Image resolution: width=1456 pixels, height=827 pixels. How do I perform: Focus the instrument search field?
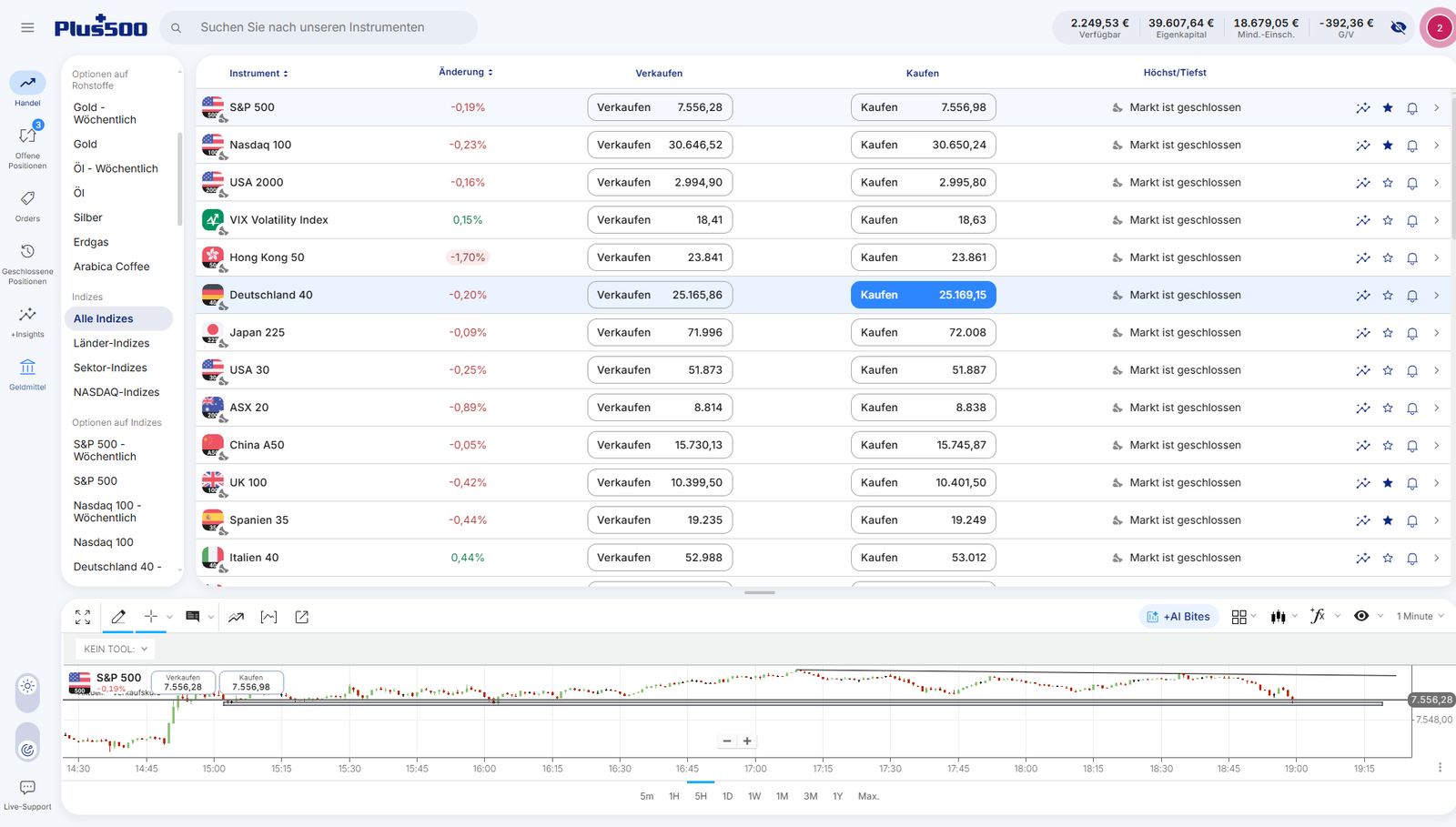pos(318,27)
